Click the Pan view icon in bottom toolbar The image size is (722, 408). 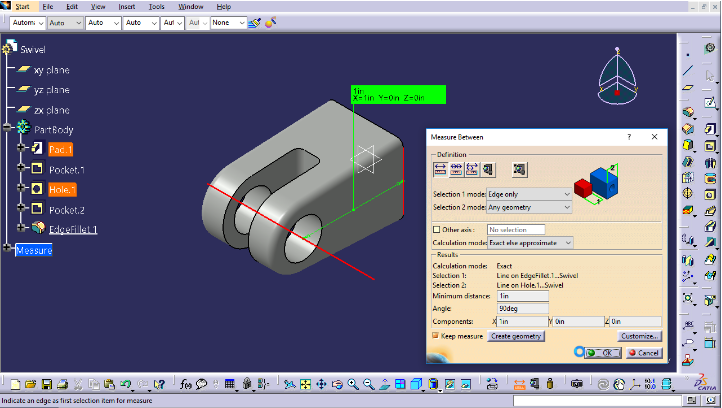pyautogui.click(x=321, y=384)
